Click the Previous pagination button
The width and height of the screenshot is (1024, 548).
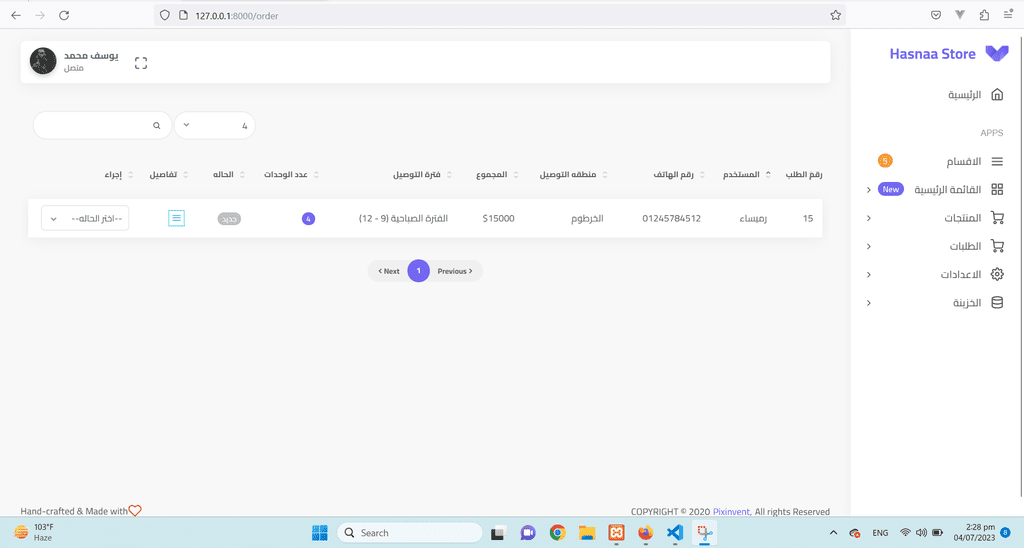(x=455, y=271)
